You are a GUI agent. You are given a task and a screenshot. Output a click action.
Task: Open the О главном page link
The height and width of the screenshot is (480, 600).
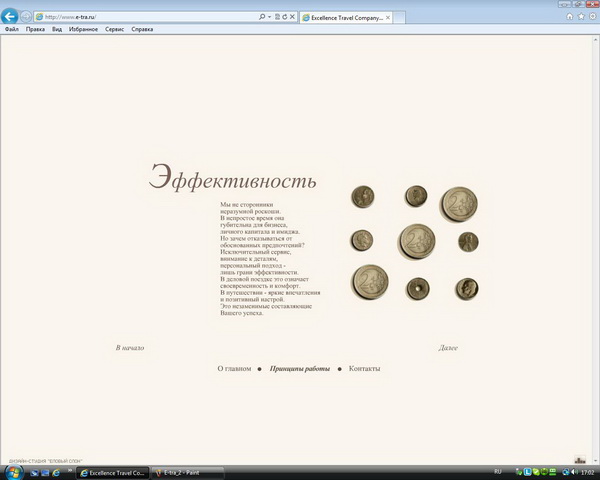click(x=234, y=369)
